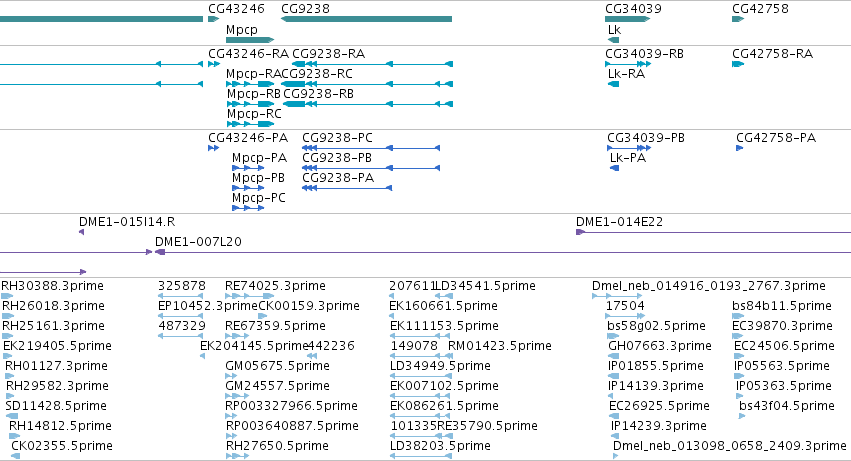851x461 pixels.
Task: Click the RE74025.3prime EST feature
Action: [x=250, y=296]
